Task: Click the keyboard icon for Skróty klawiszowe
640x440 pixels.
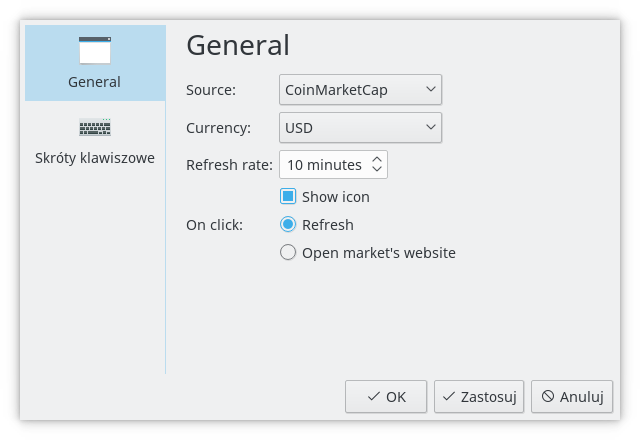Action: 95,127
